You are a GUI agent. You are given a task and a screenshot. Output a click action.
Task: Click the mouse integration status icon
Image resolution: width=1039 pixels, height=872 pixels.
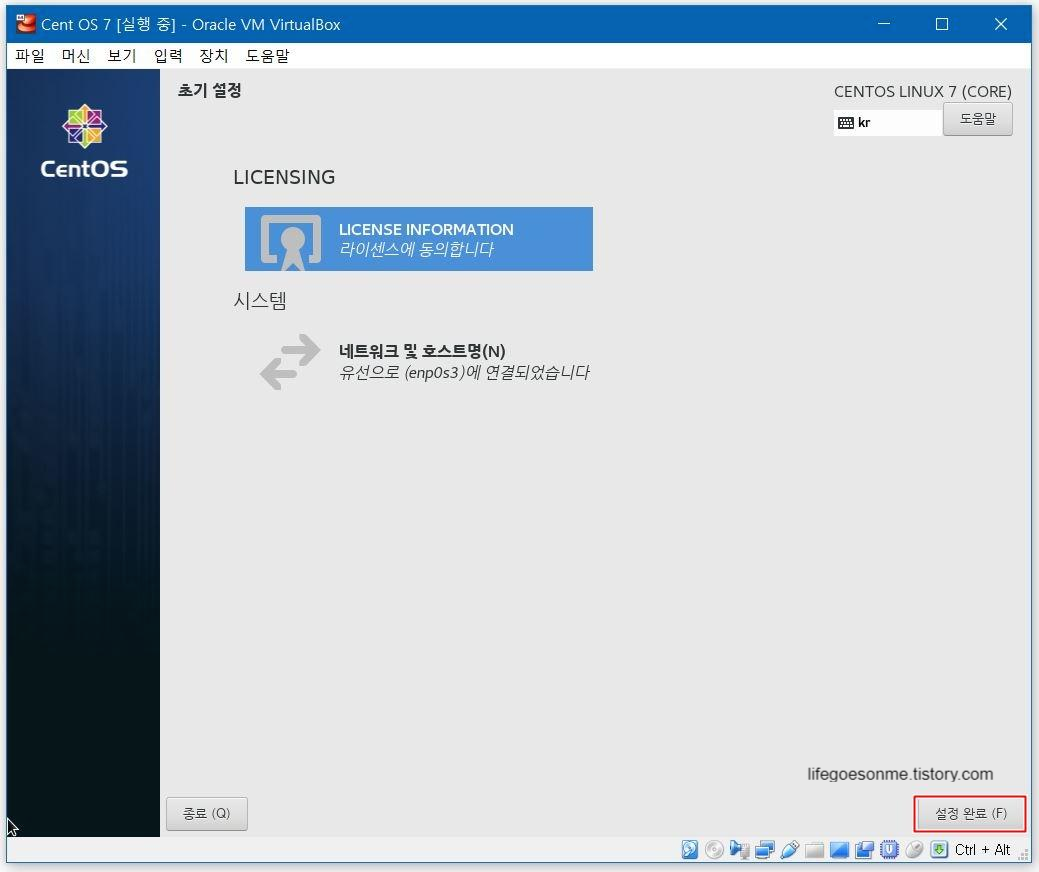[914, 849]
